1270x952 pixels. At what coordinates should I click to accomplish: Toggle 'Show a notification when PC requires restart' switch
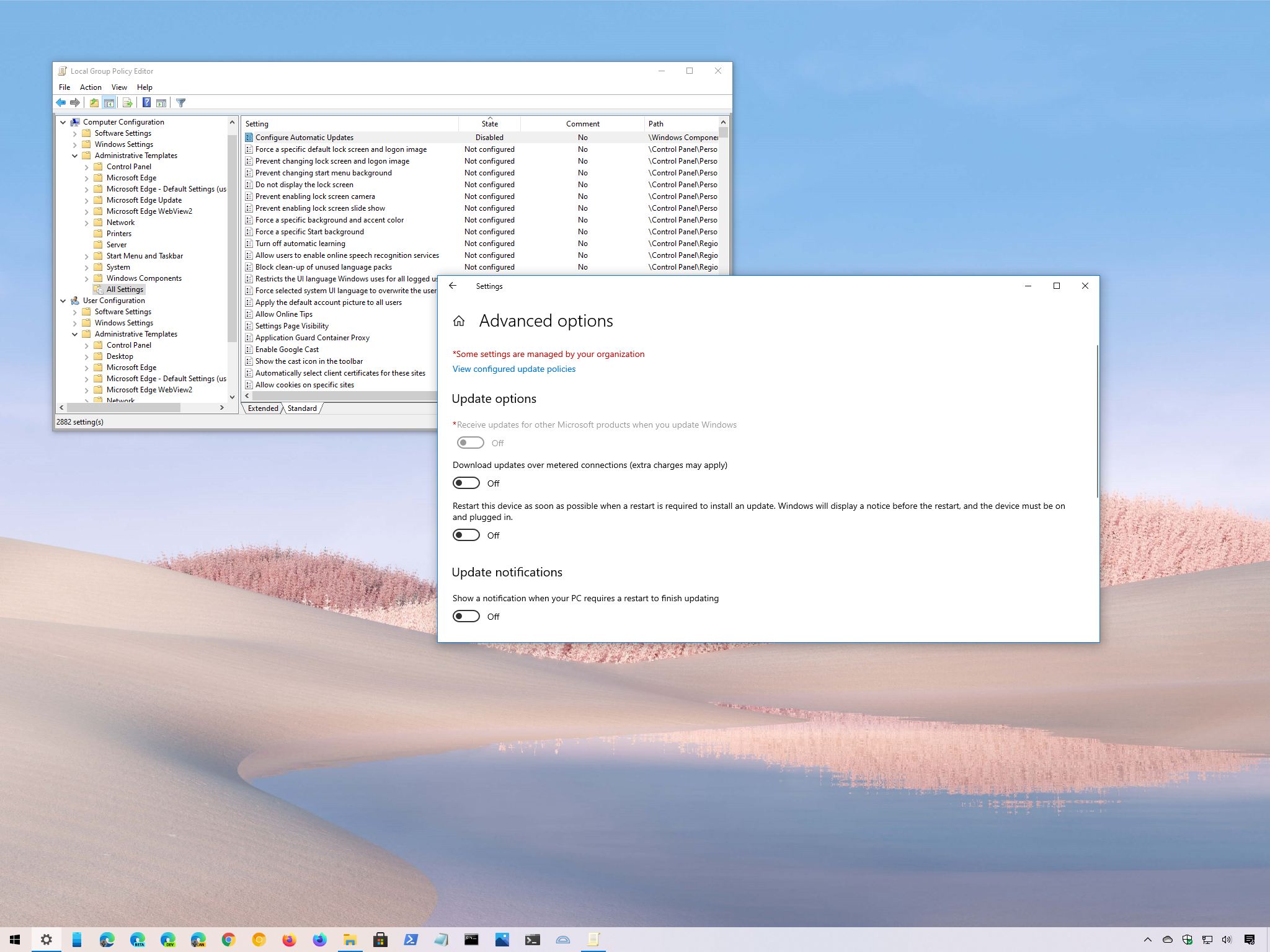click(466, 616)
